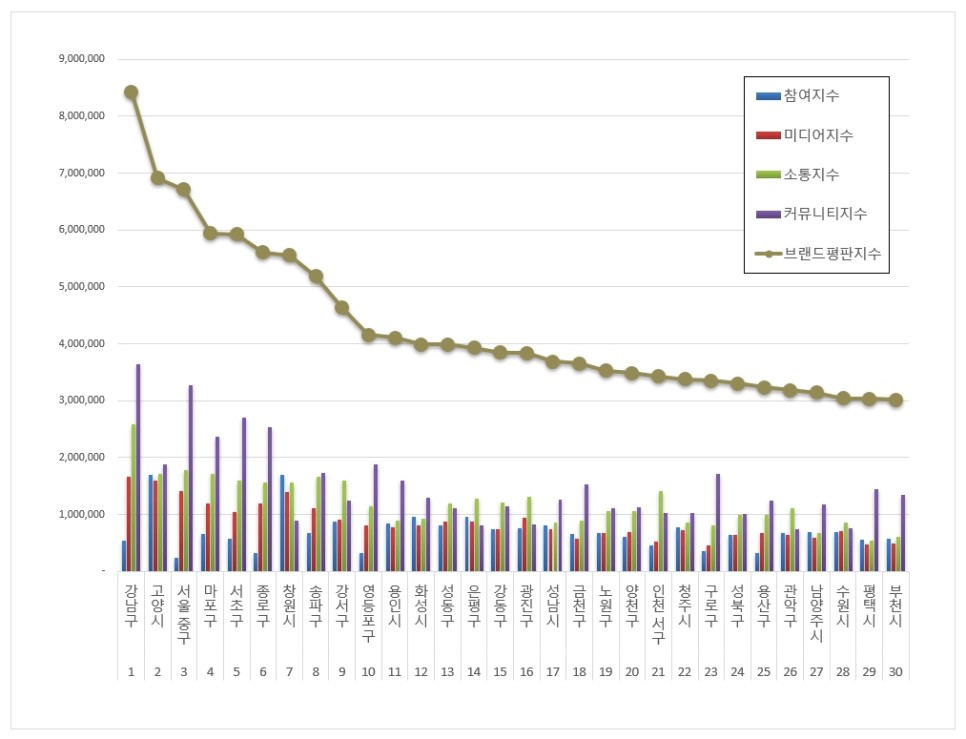Viewport: 966px width, 739px height.
Task: Click rank number 30 on axis
Action: coord(896,672)
